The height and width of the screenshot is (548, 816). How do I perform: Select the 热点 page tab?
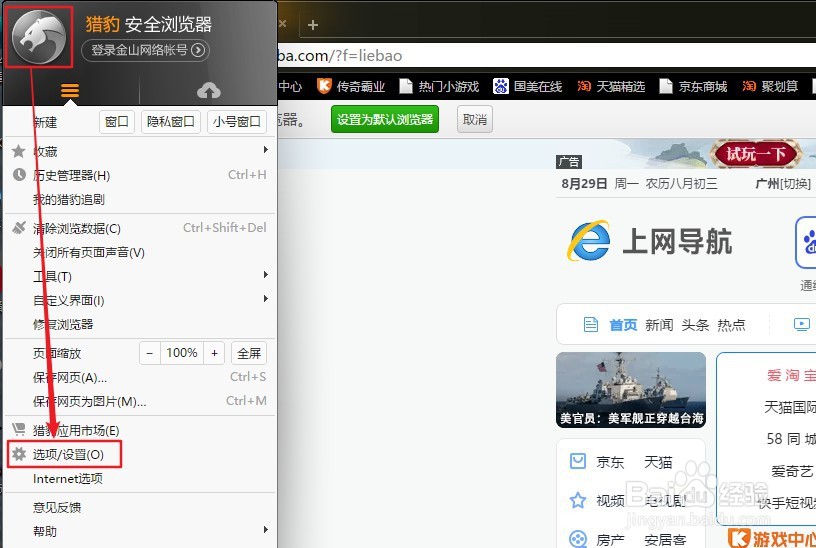(731, 325)
